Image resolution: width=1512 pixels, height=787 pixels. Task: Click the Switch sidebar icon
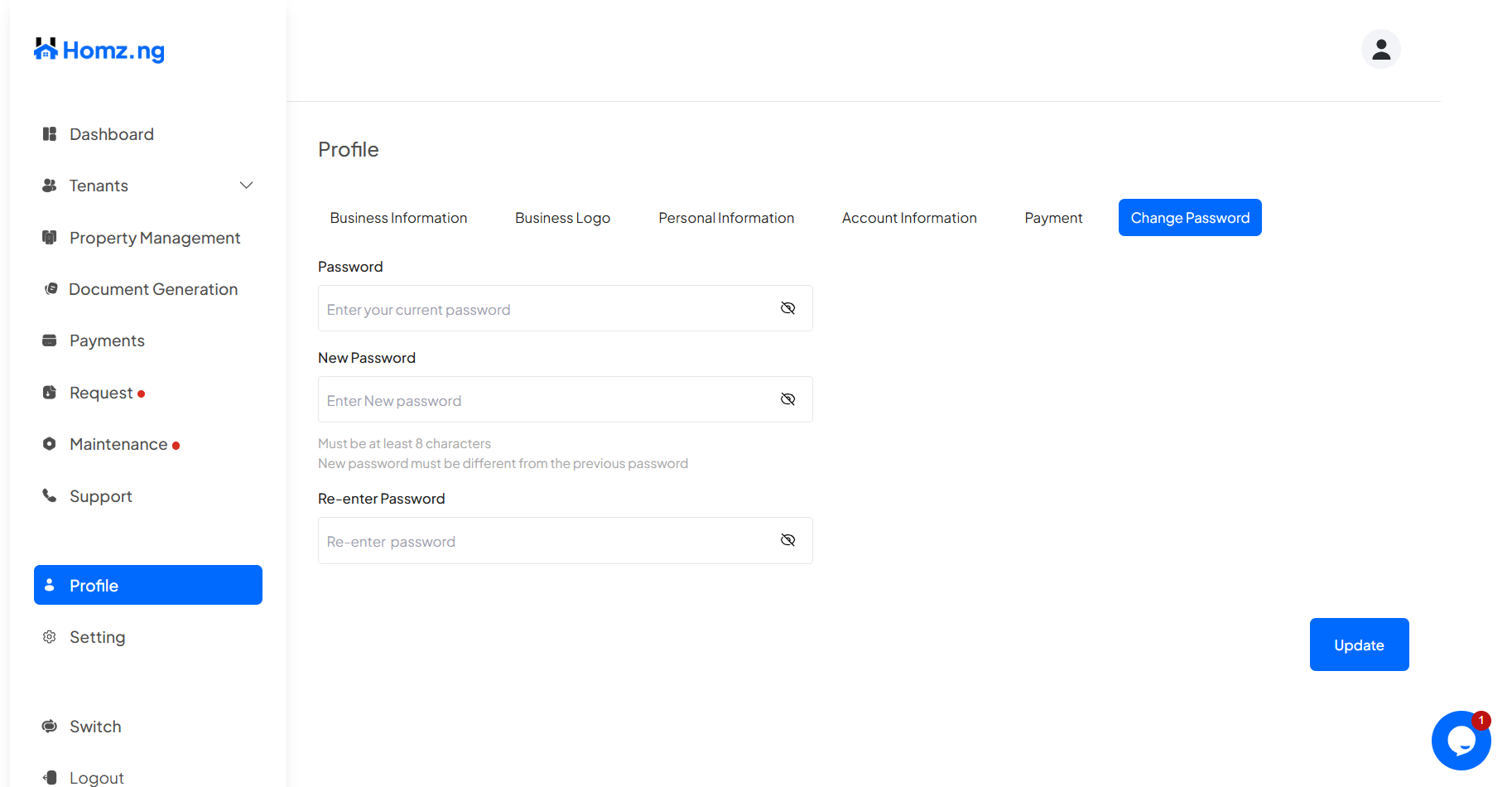[50, 727]
